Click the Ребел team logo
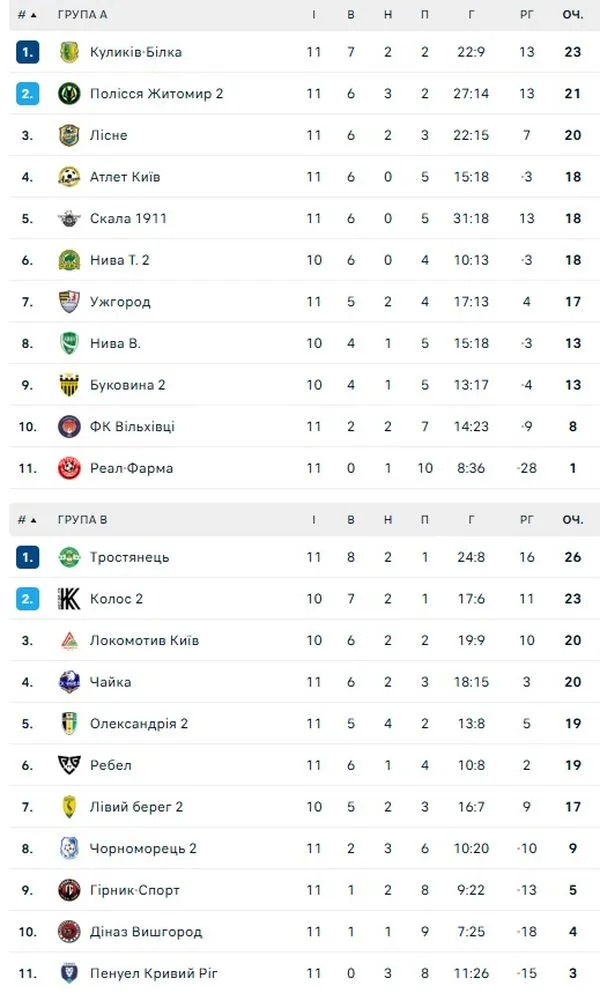This screenshot has width=600, height=993. [68, 765]
